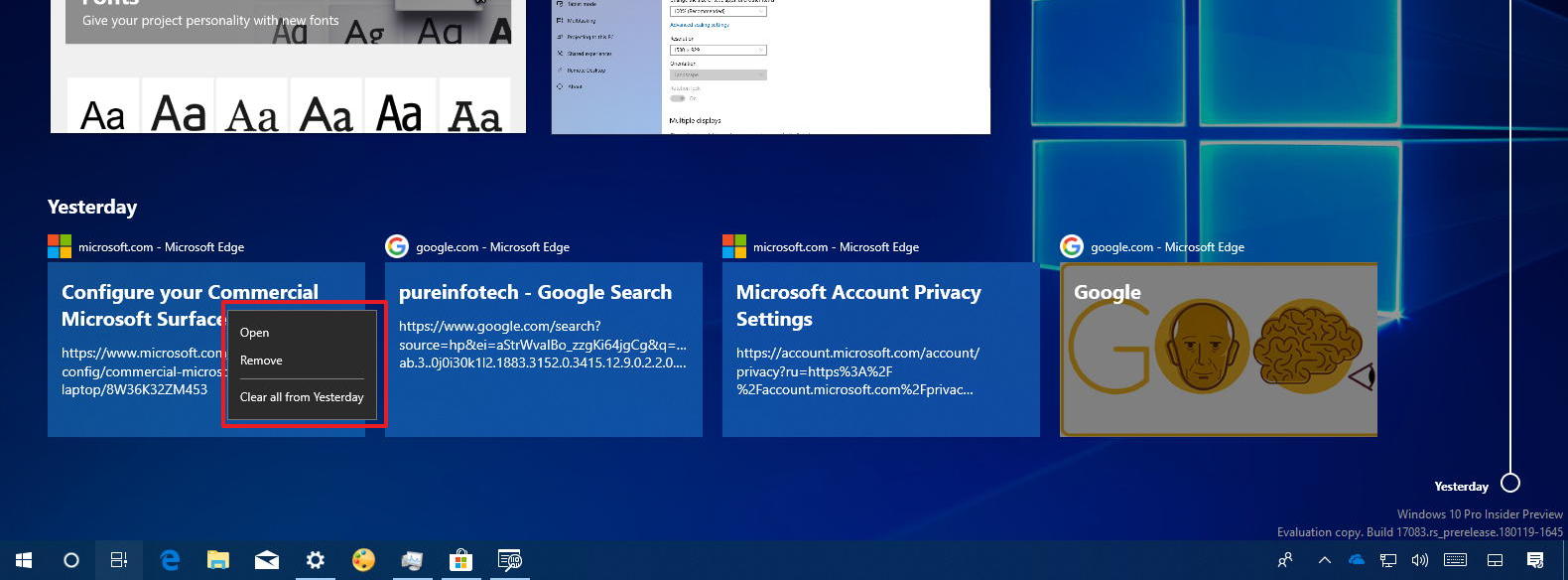Image resolution: width=1568 pixels, height=580 pixels.
Task: Click Microsoft logo above the Configure card
Action: tap(60, 246)
